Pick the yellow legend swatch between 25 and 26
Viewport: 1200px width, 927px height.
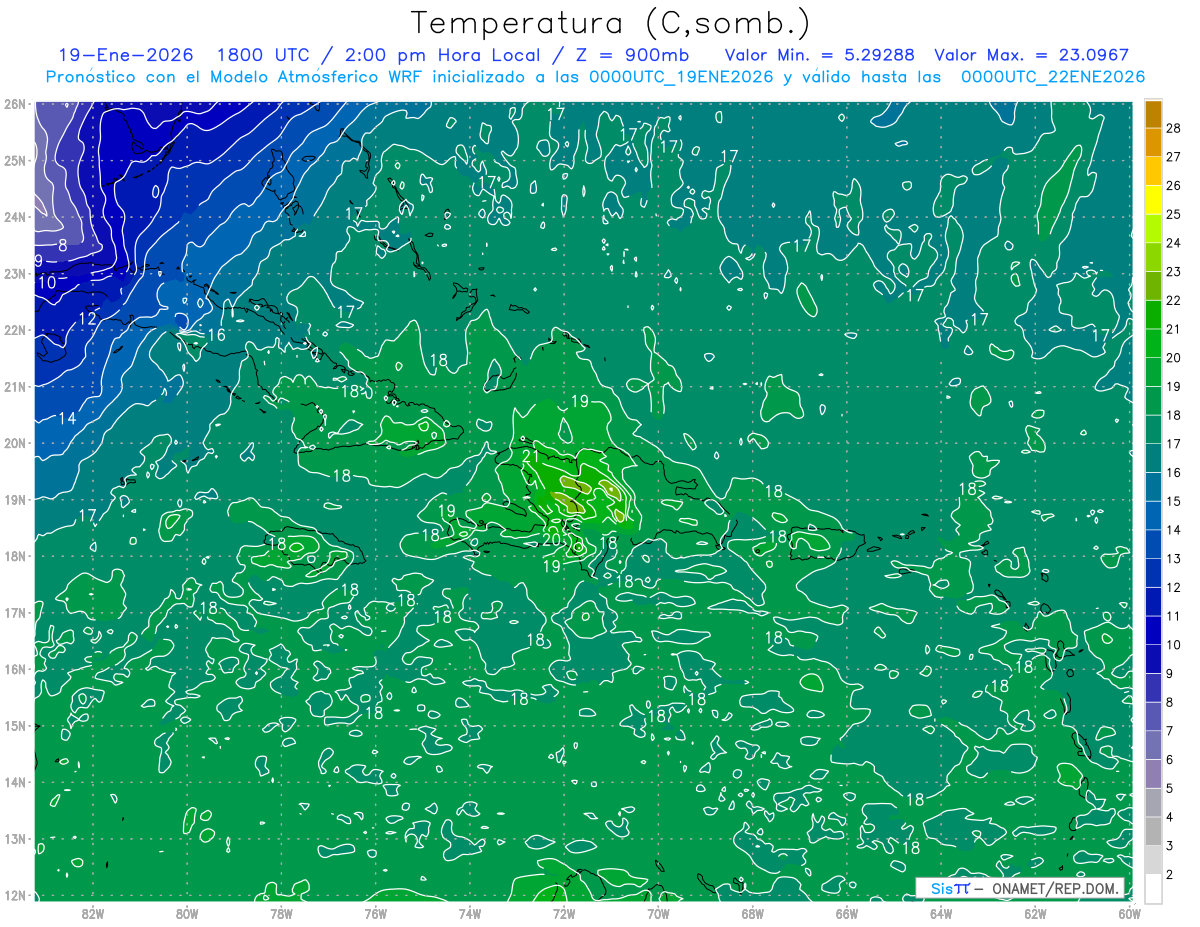pyautogui.click(x=1153, y=200)
